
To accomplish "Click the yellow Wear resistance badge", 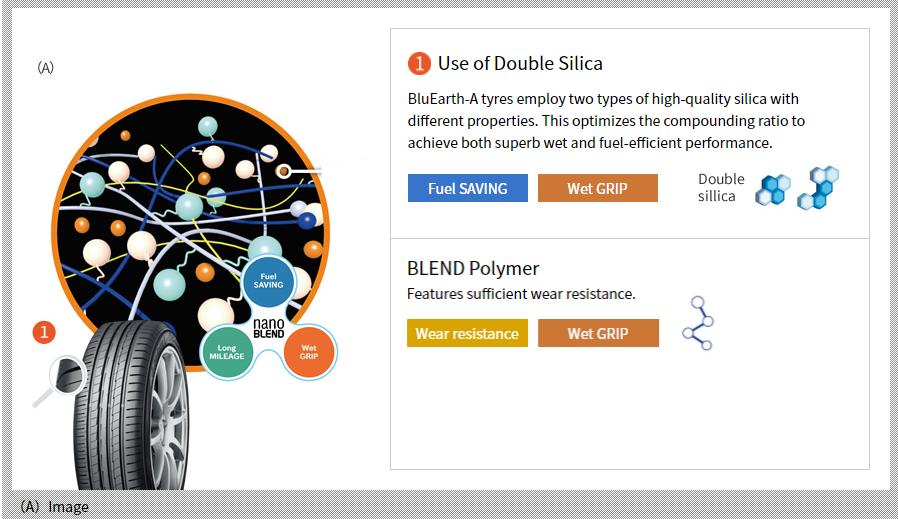I will (467, 333).
